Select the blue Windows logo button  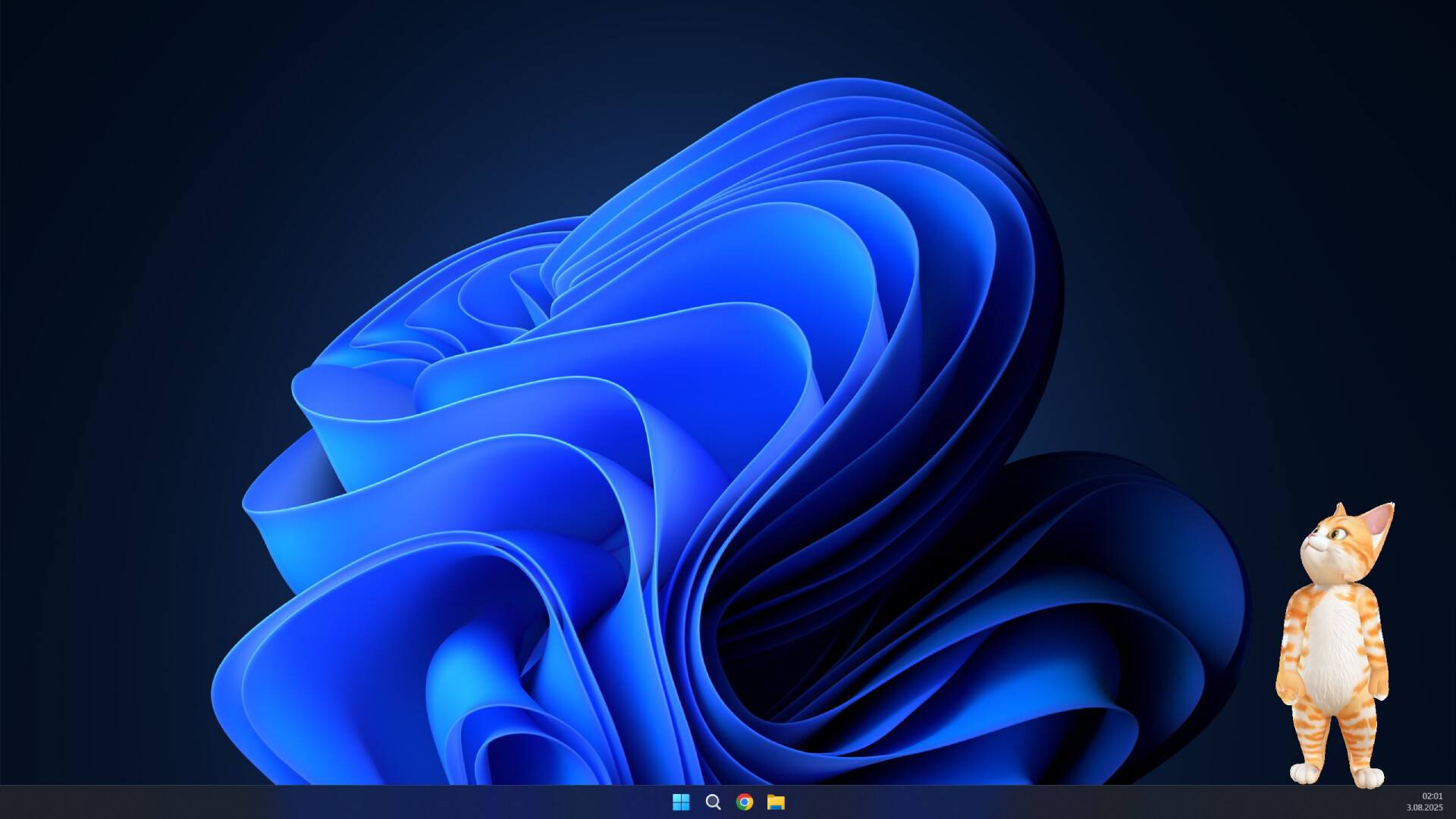[682, 802]
